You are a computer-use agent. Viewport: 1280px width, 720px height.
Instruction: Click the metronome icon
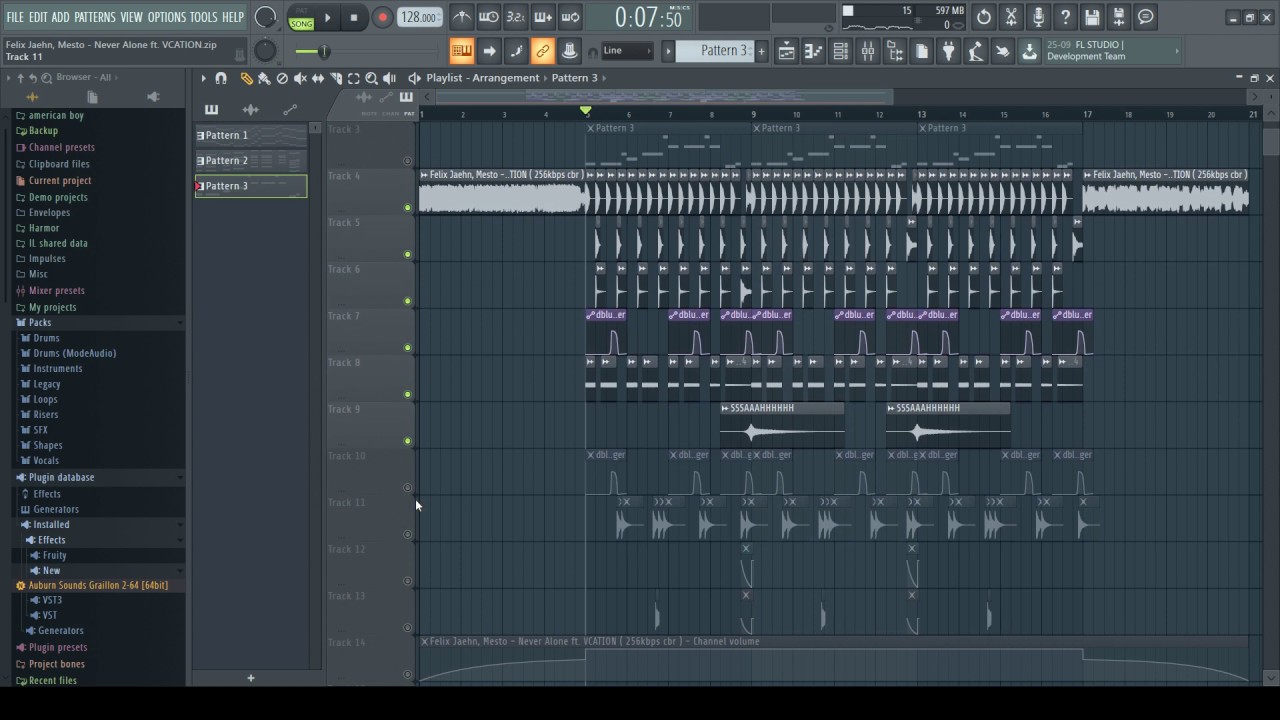click(462, 17)
